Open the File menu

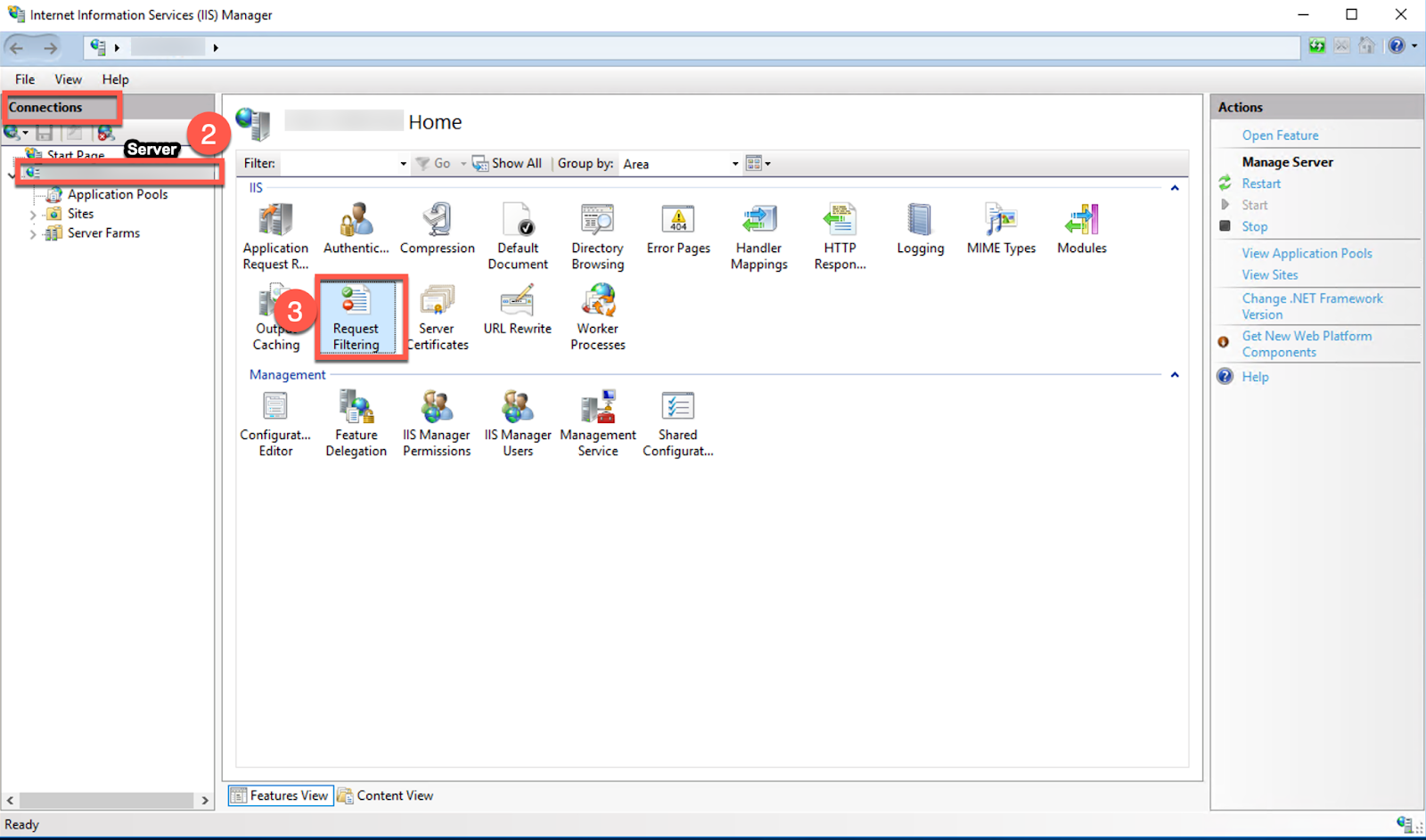25,79
